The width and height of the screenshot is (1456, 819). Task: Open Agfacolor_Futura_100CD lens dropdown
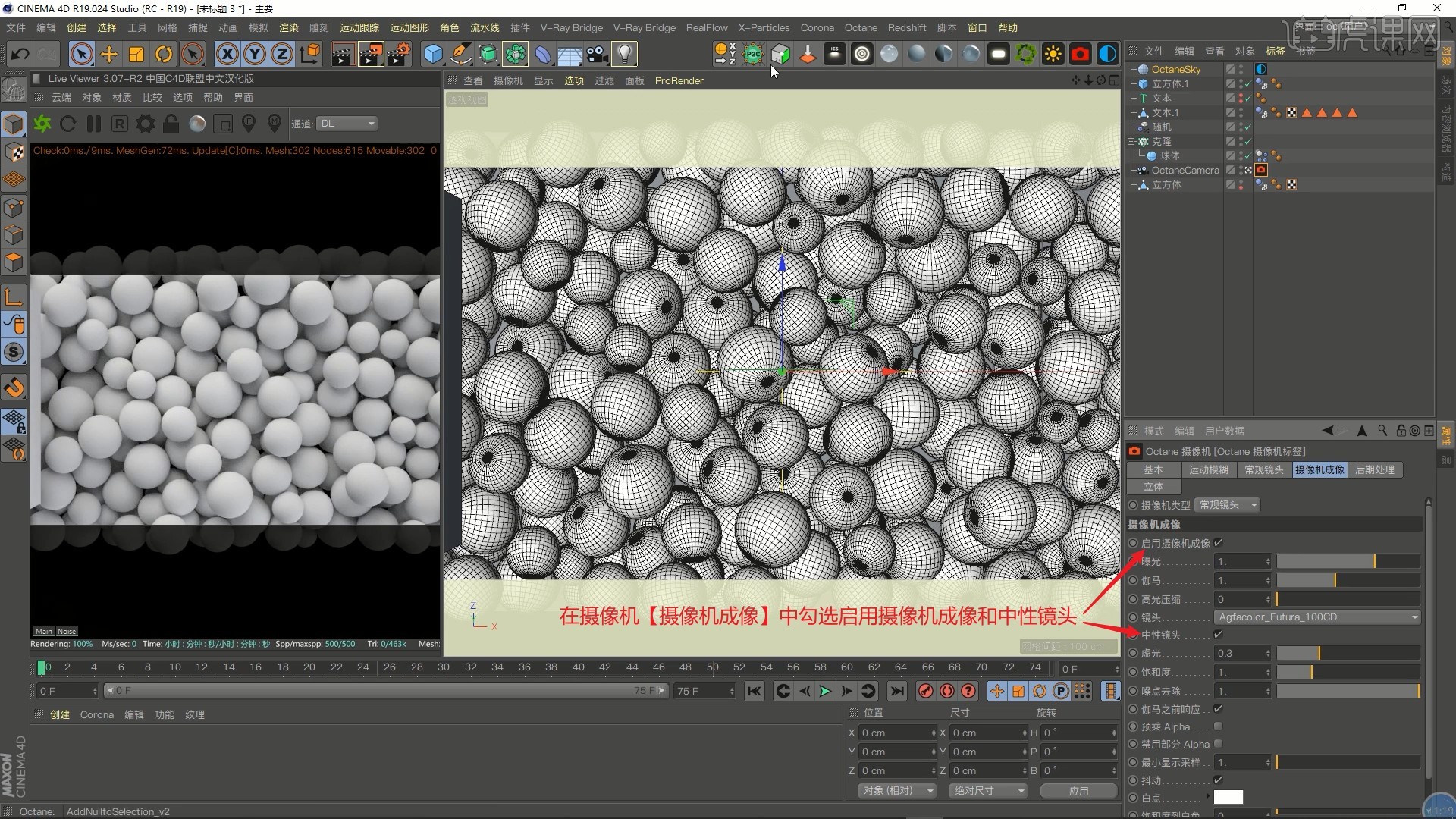tap(1317, 617)
